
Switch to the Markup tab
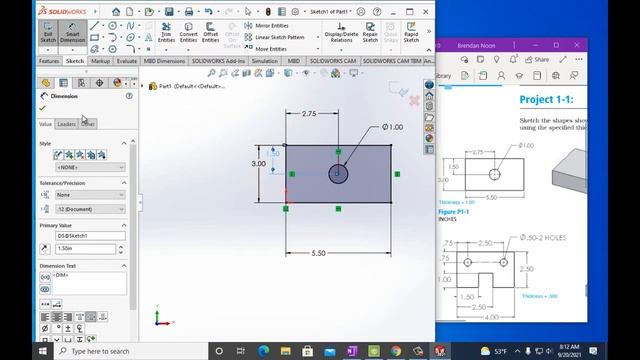[x=100, y=61]
